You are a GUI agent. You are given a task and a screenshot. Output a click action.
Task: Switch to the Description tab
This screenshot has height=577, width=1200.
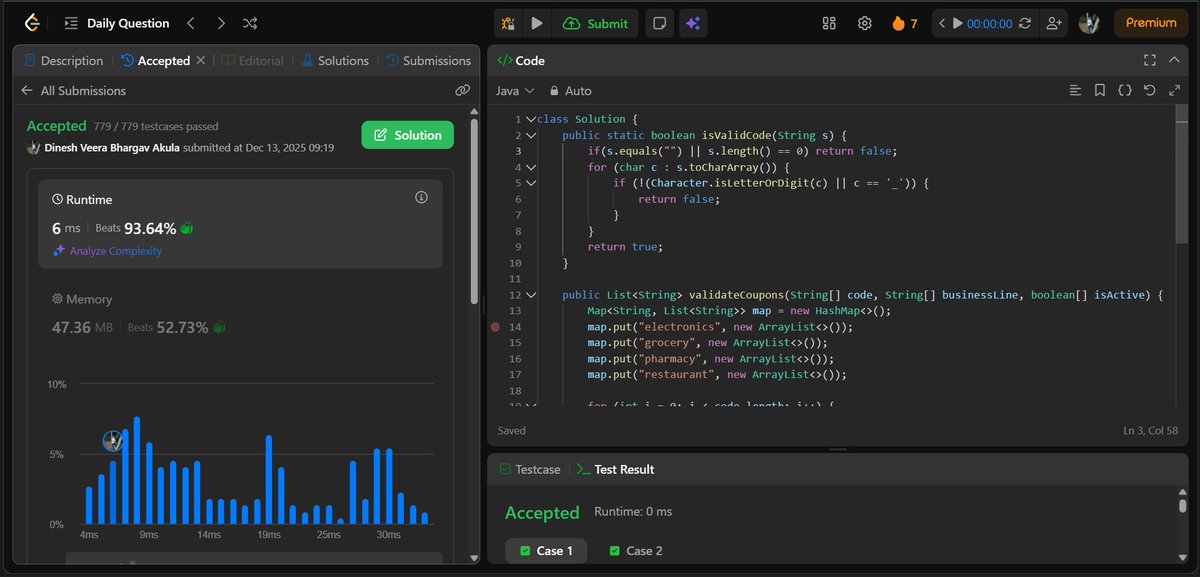point(64,61)
